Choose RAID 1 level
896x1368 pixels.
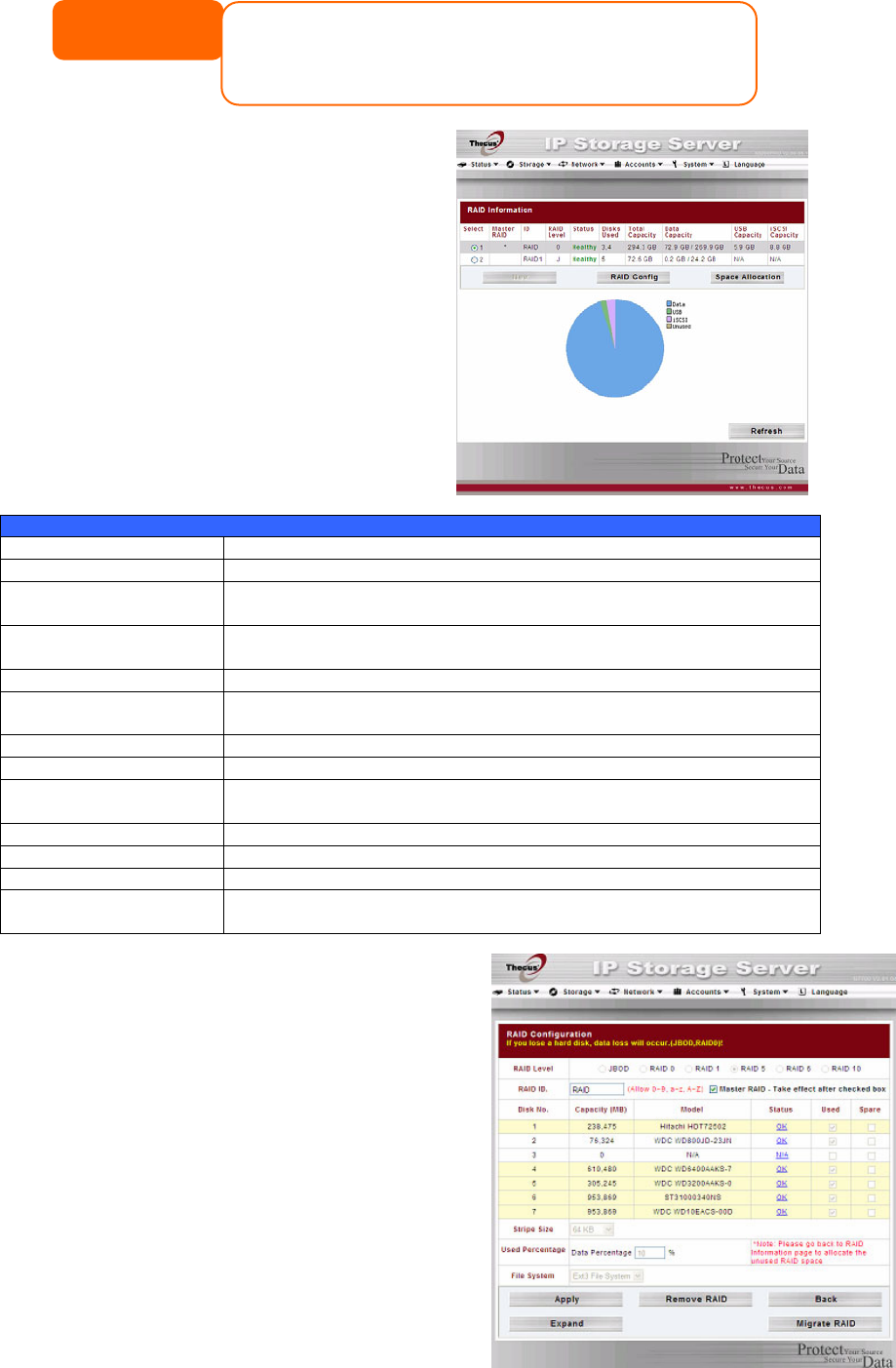coord(688,1069)
